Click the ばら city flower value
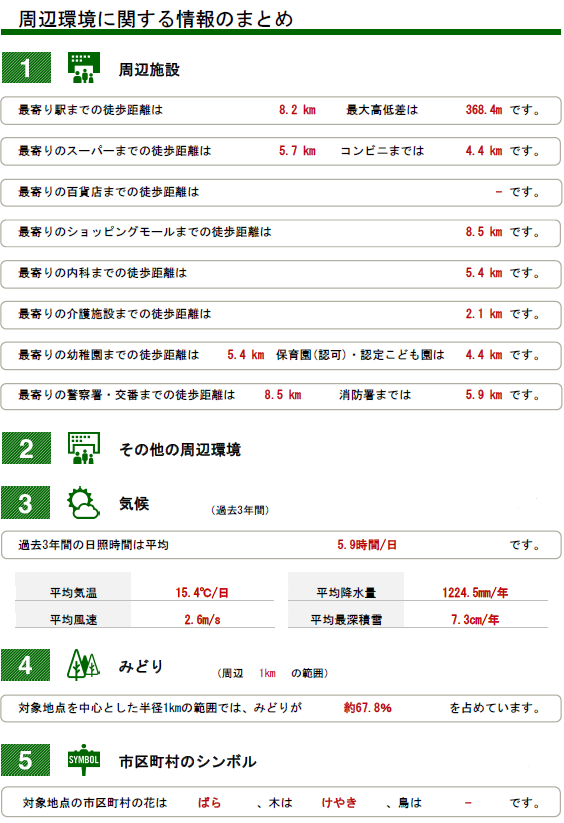564x823 pixels. (x=209, y=803)
